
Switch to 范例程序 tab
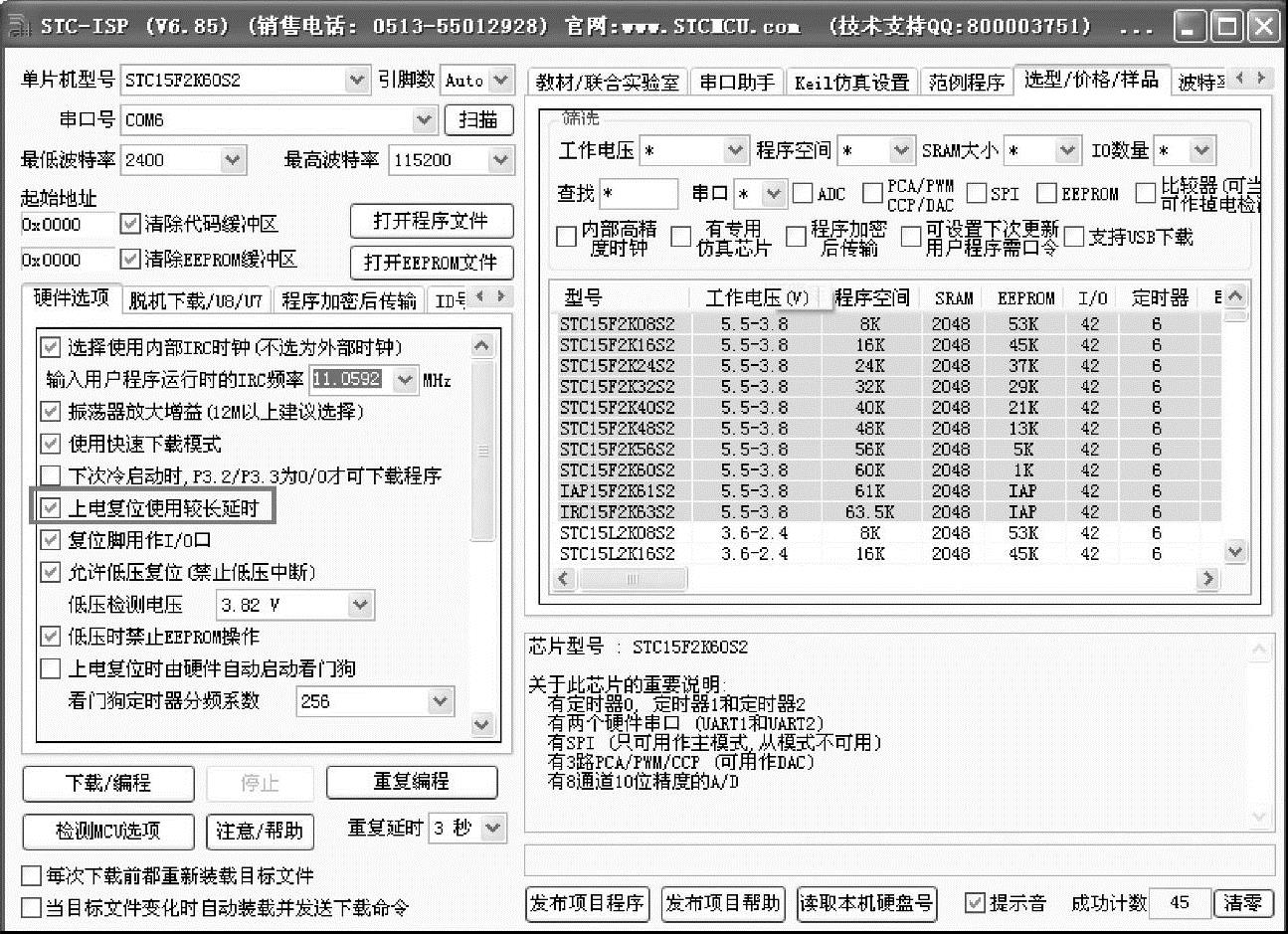967,82
